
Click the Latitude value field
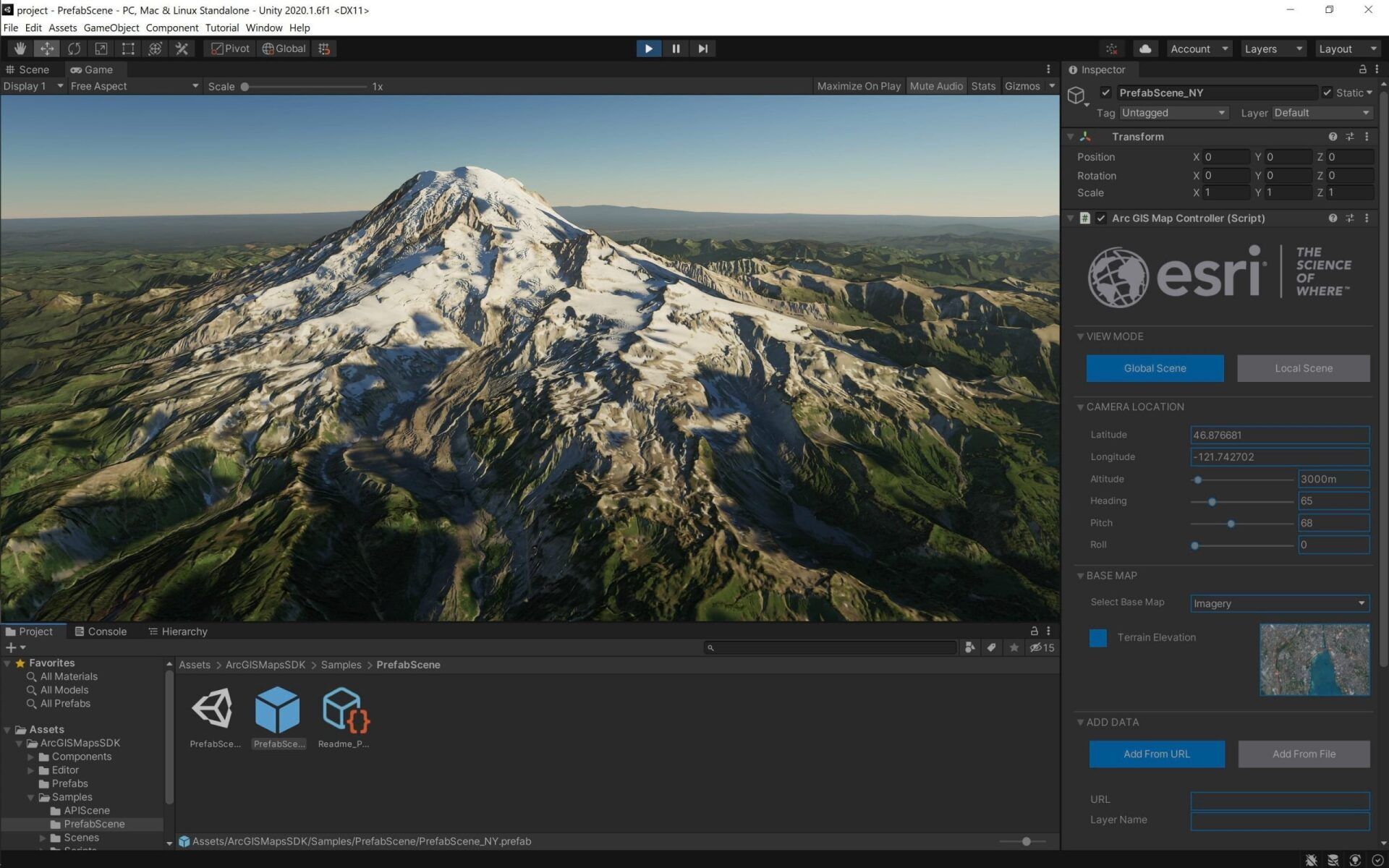[x=1280, y=435]
